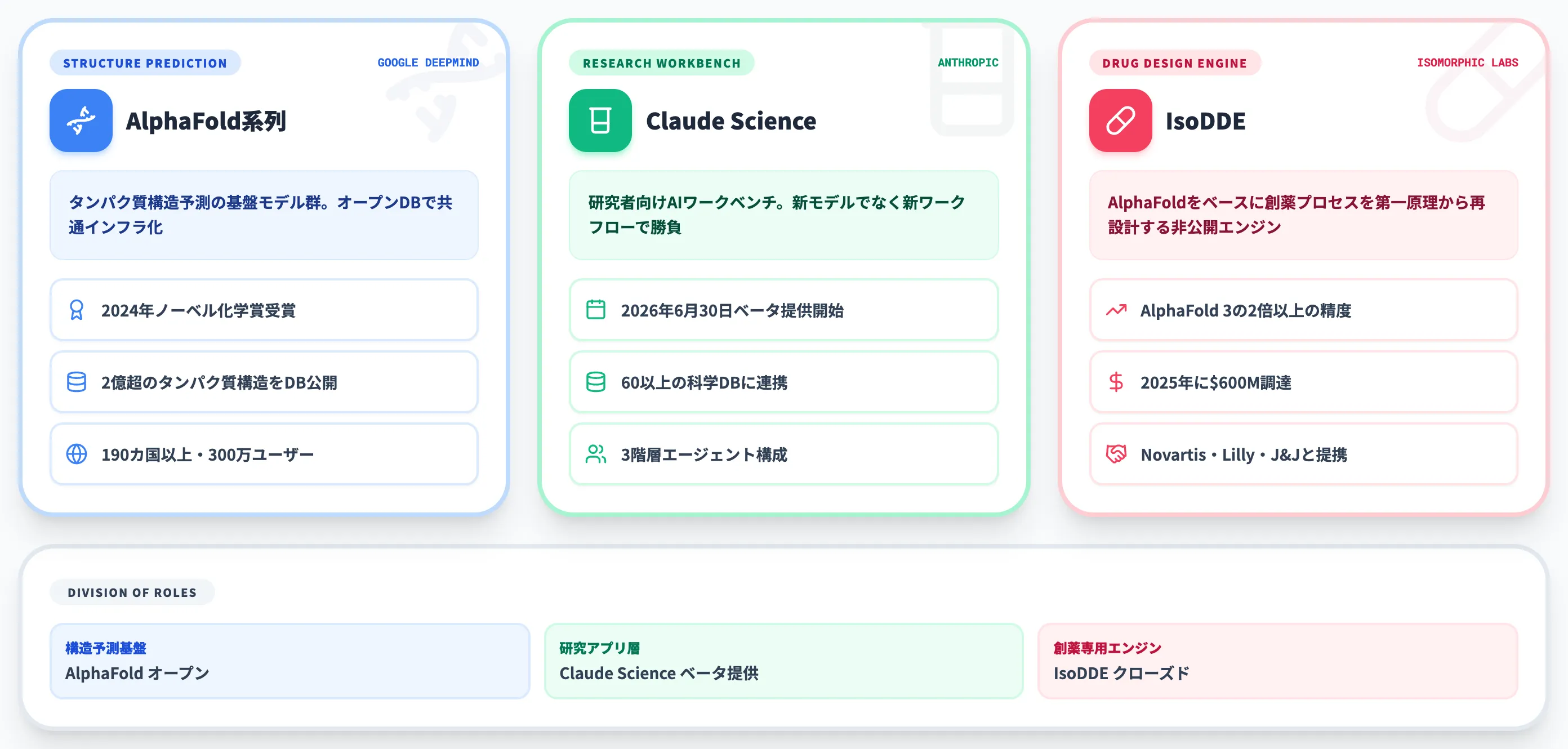Select the DRUG DESIGN ENGINE badge
The width and height of the screenshot is (1568, 749).
coord(1175,63)
